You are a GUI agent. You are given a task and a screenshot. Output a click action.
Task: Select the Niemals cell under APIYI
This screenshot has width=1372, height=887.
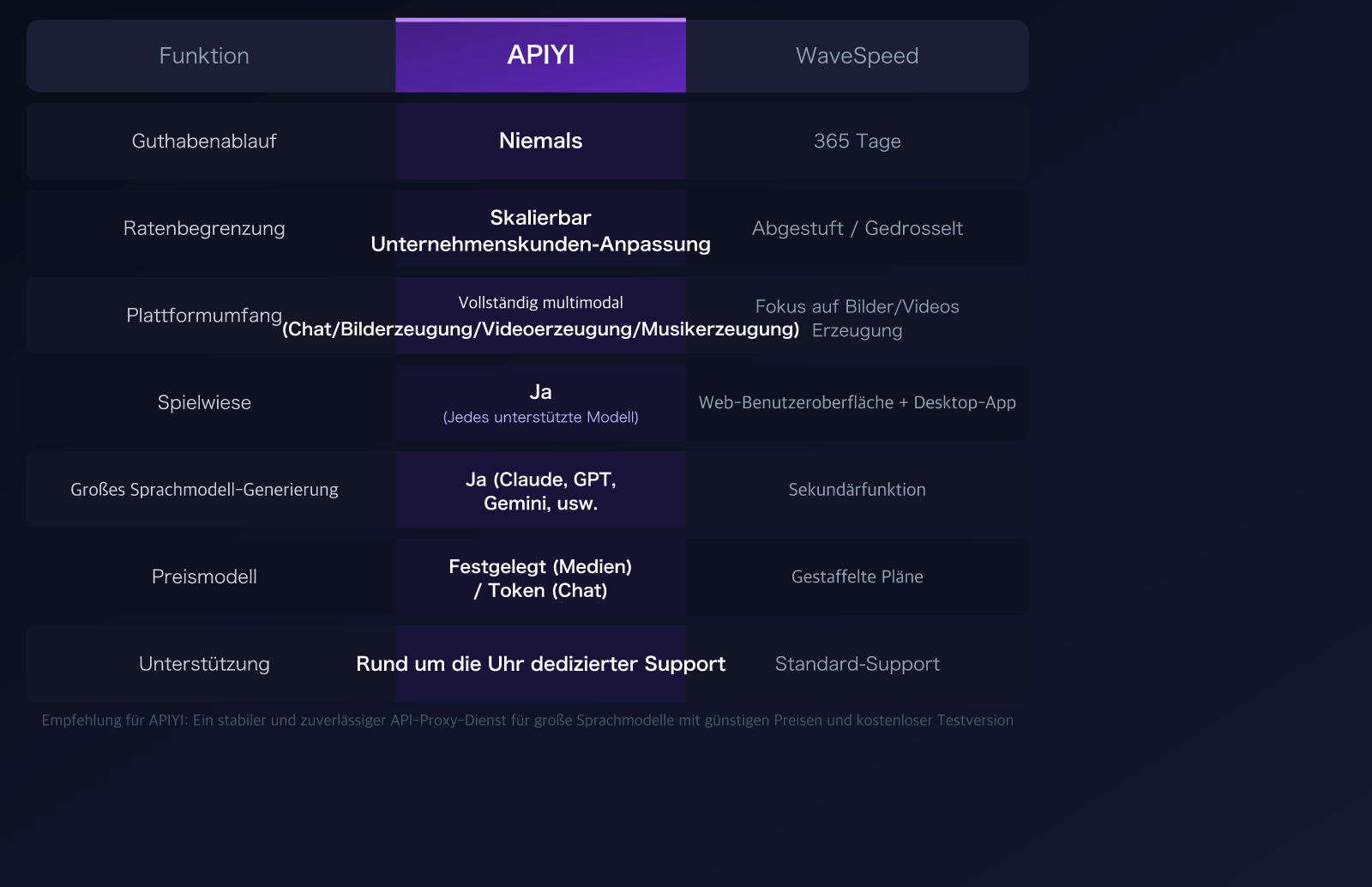[x=539, y=141]
